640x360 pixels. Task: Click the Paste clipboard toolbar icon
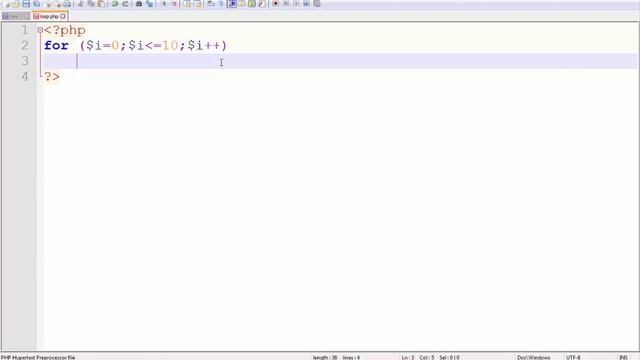coord(101,4)
